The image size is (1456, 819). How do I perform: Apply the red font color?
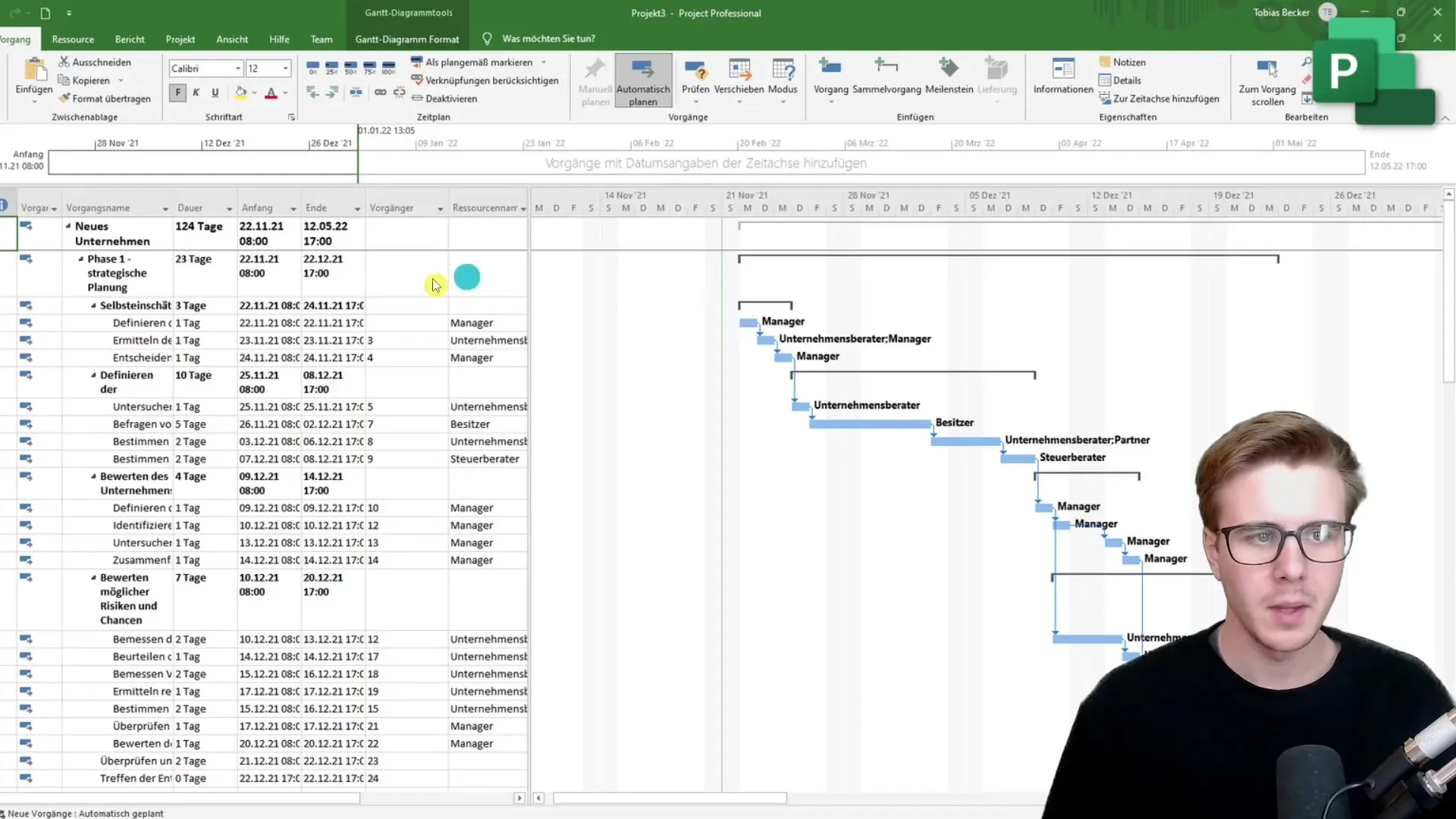point(271,93)
